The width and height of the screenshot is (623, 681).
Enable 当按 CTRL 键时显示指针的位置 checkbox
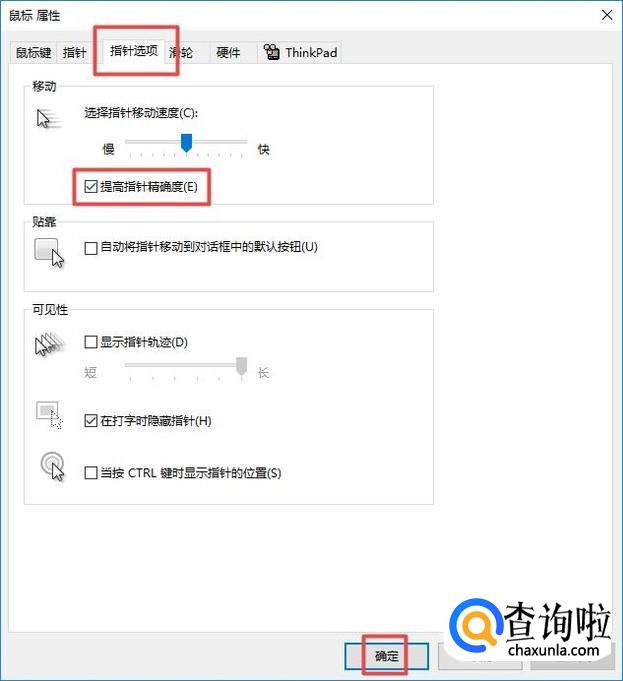91,473
